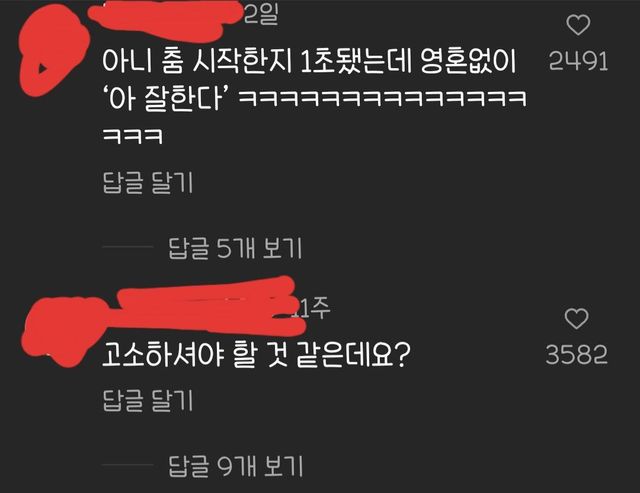Select the comment 고소하셔야 할 것 같은데요?

(256, 355)
